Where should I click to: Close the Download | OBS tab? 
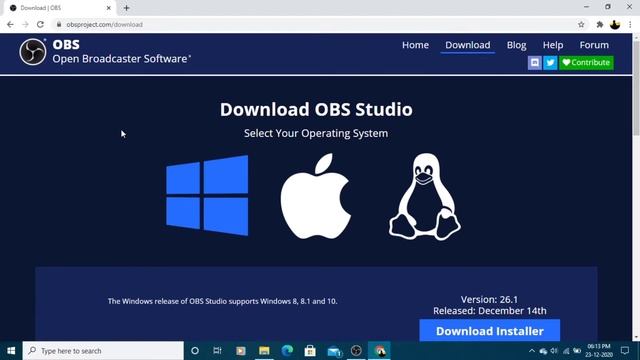coord(109,8)
